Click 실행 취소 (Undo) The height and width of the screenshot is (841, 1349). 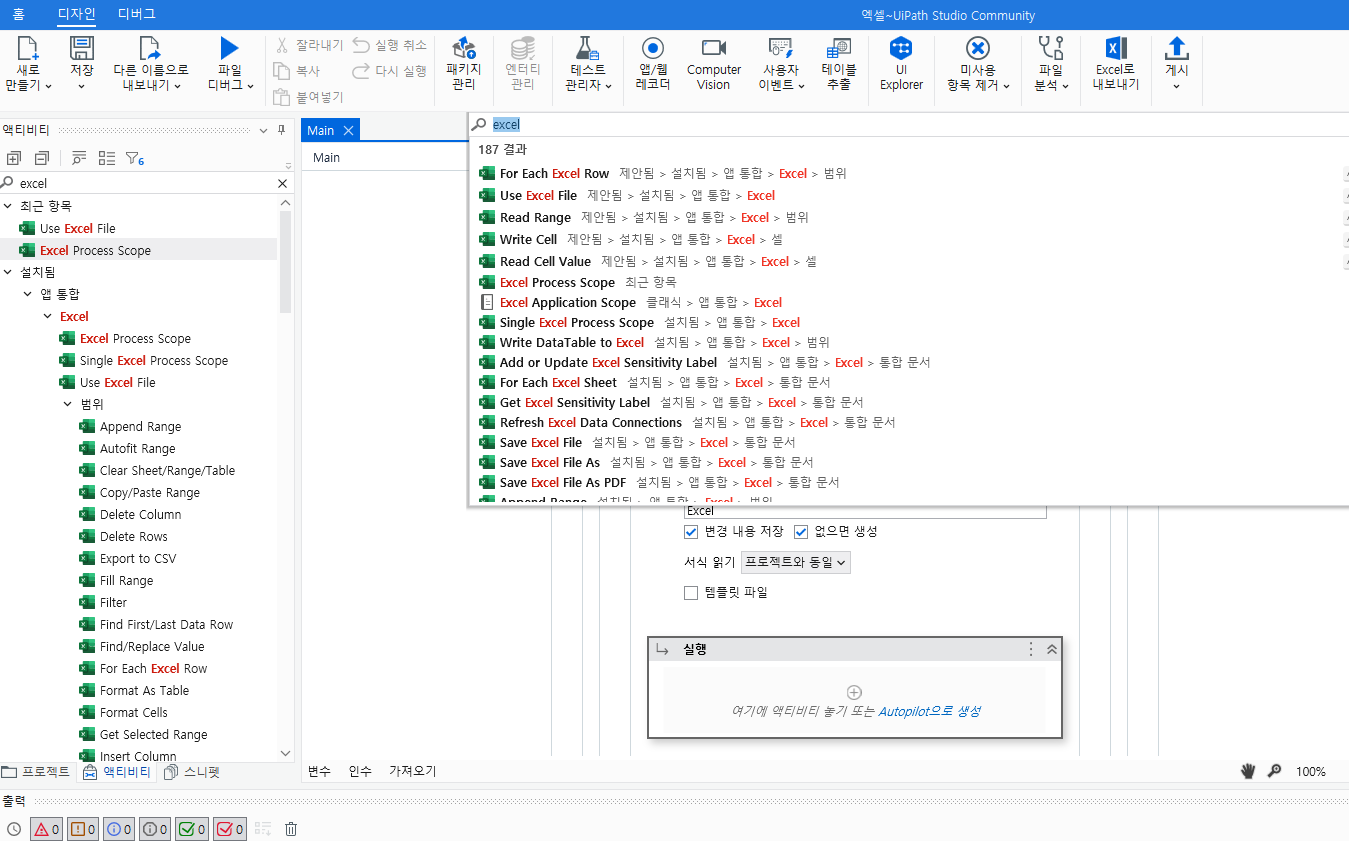[390, 45]
